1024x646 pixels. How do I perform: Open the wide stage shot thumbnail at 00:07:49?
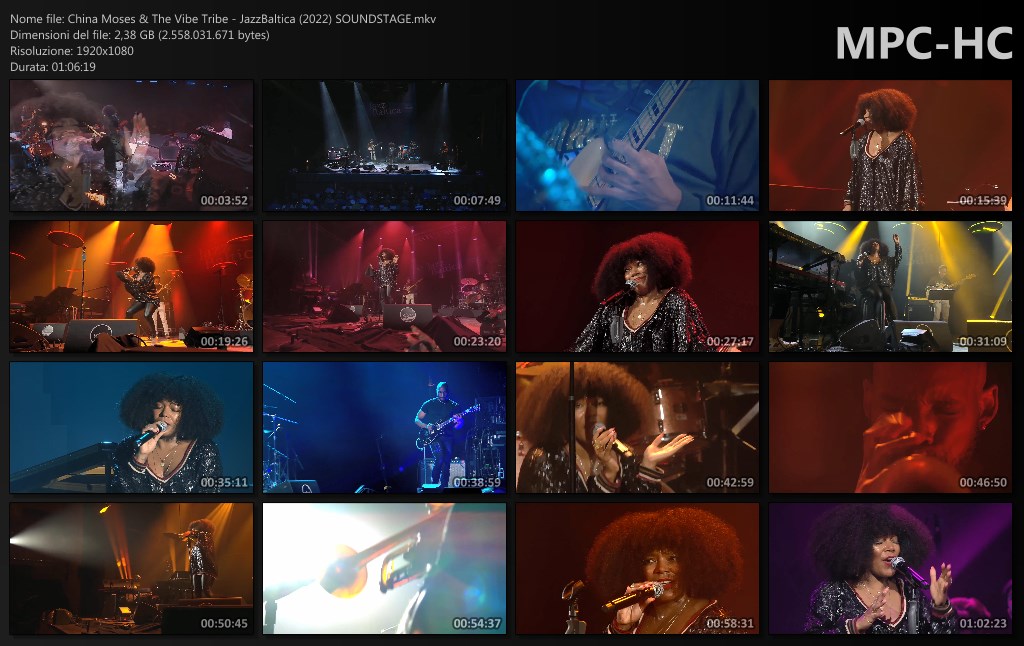(x=384, y=146)
